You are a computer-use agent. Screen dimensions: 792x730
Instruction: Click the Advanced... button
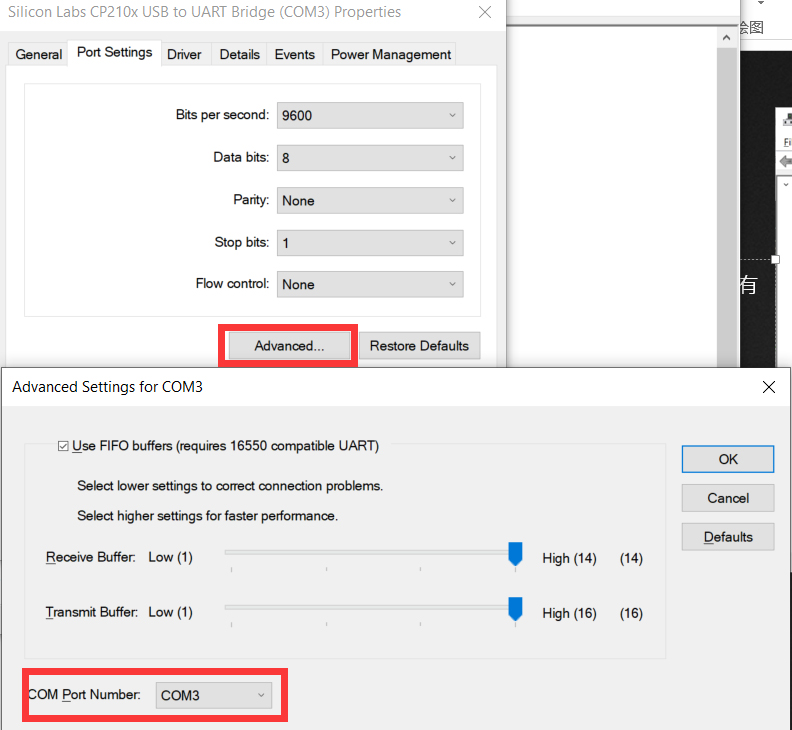pos(289,346)
